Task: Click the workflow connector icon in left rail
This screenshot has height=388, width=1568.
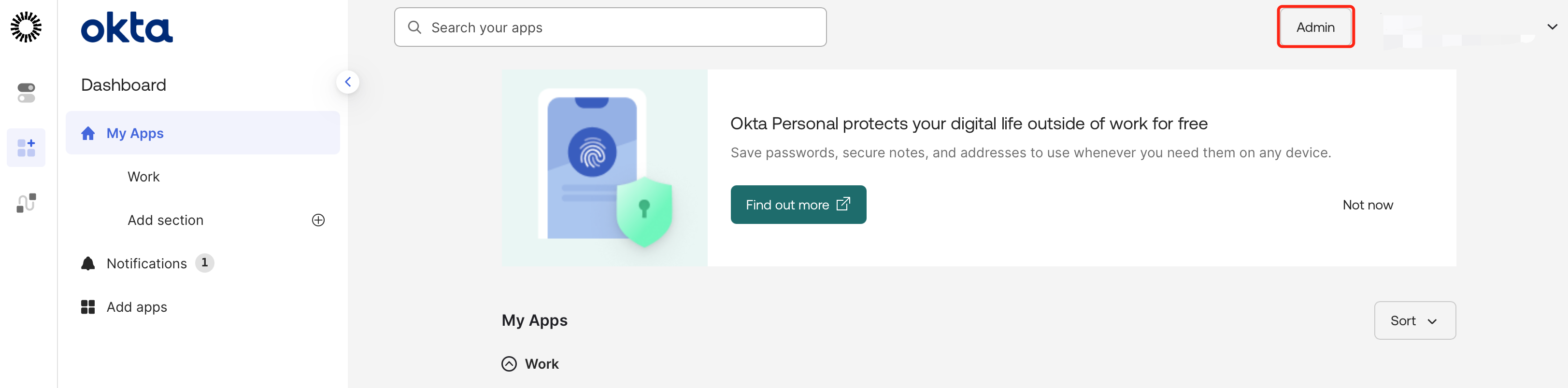Action: [x=26, y=203]
